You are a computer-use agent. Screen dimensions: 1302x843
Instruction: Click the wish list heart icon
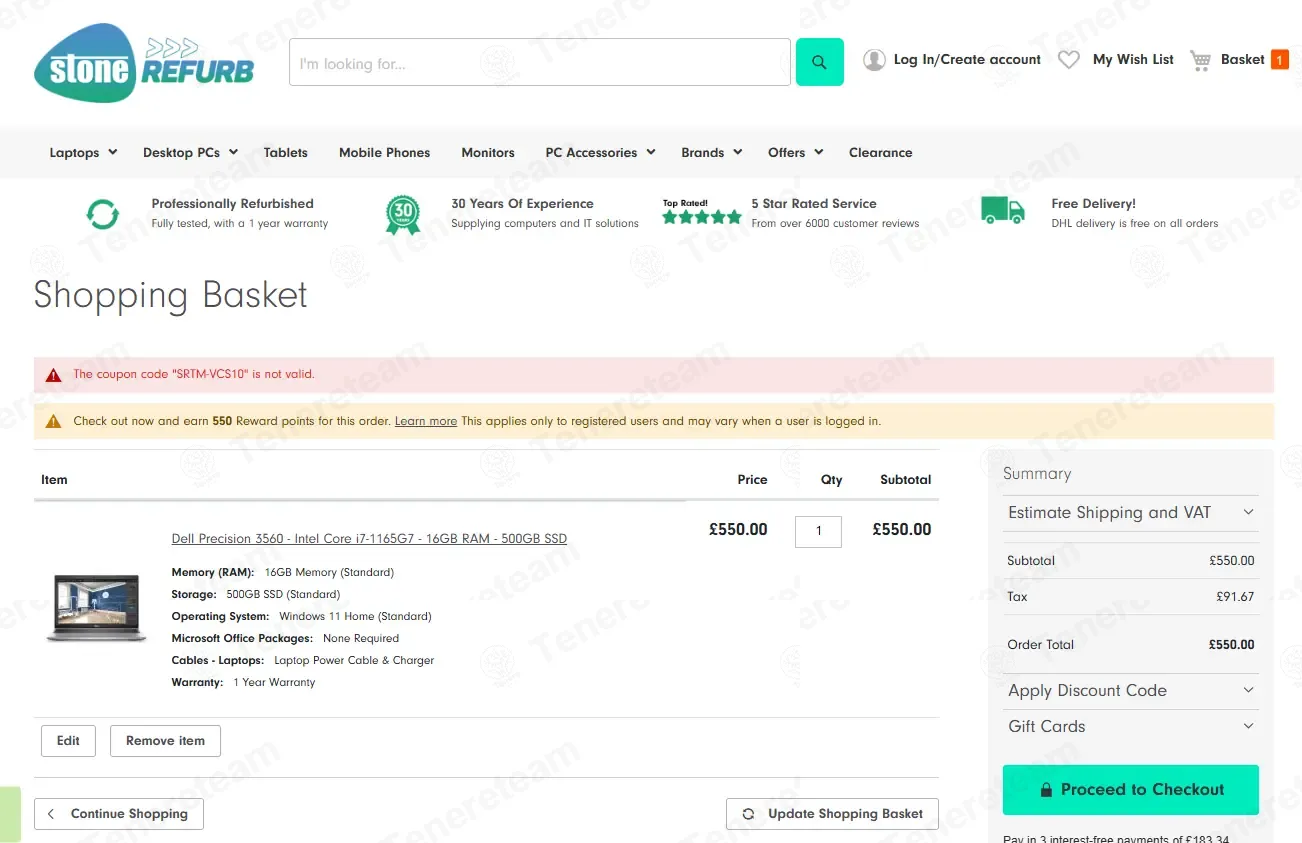pos(1069,60)
